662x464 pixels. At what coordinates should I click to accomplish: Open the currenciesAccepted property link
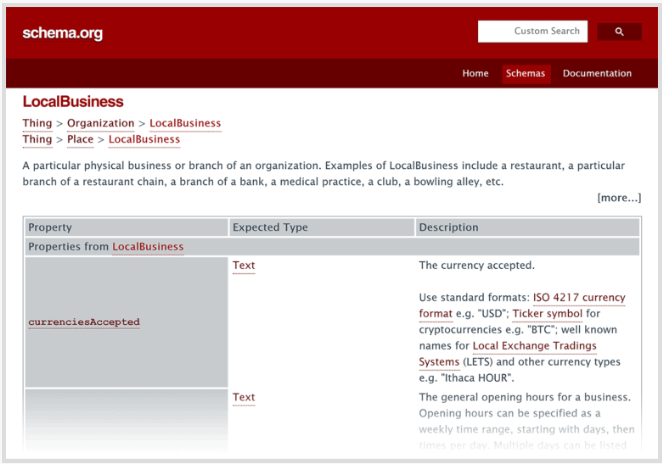[x=84, y=322]
